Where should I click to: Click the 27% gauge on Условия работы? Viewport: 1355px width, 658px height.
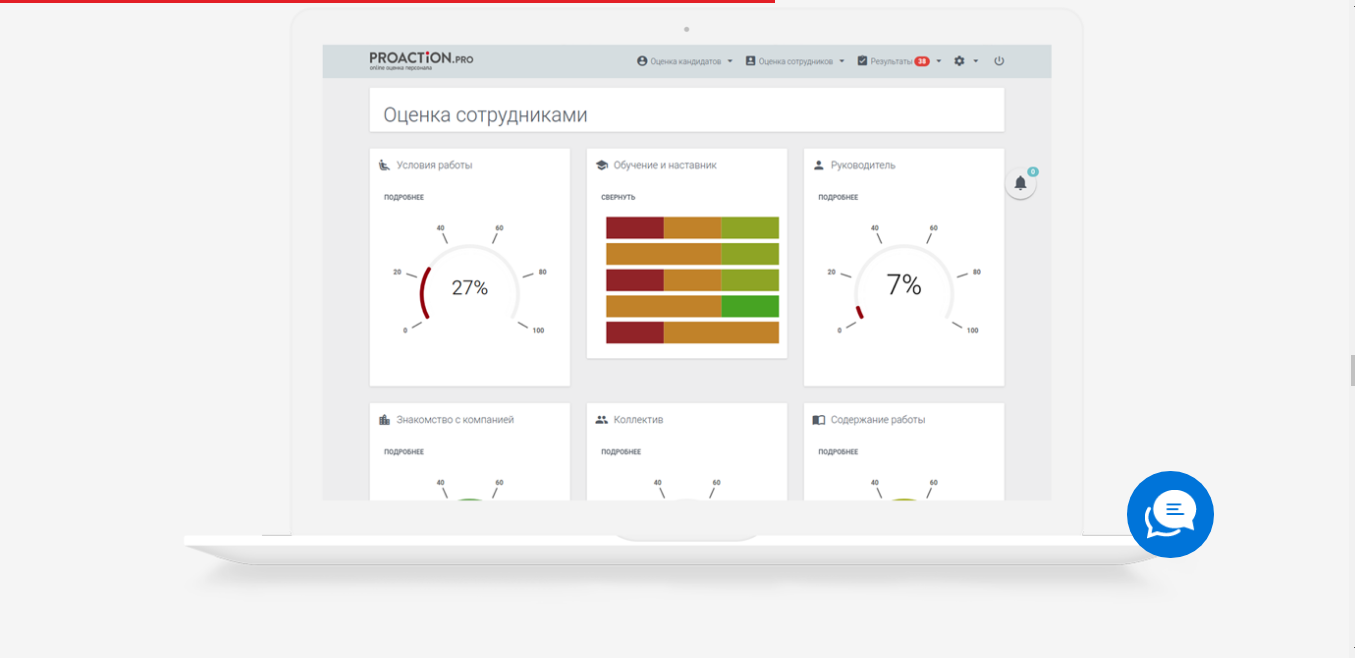(470, 288)
